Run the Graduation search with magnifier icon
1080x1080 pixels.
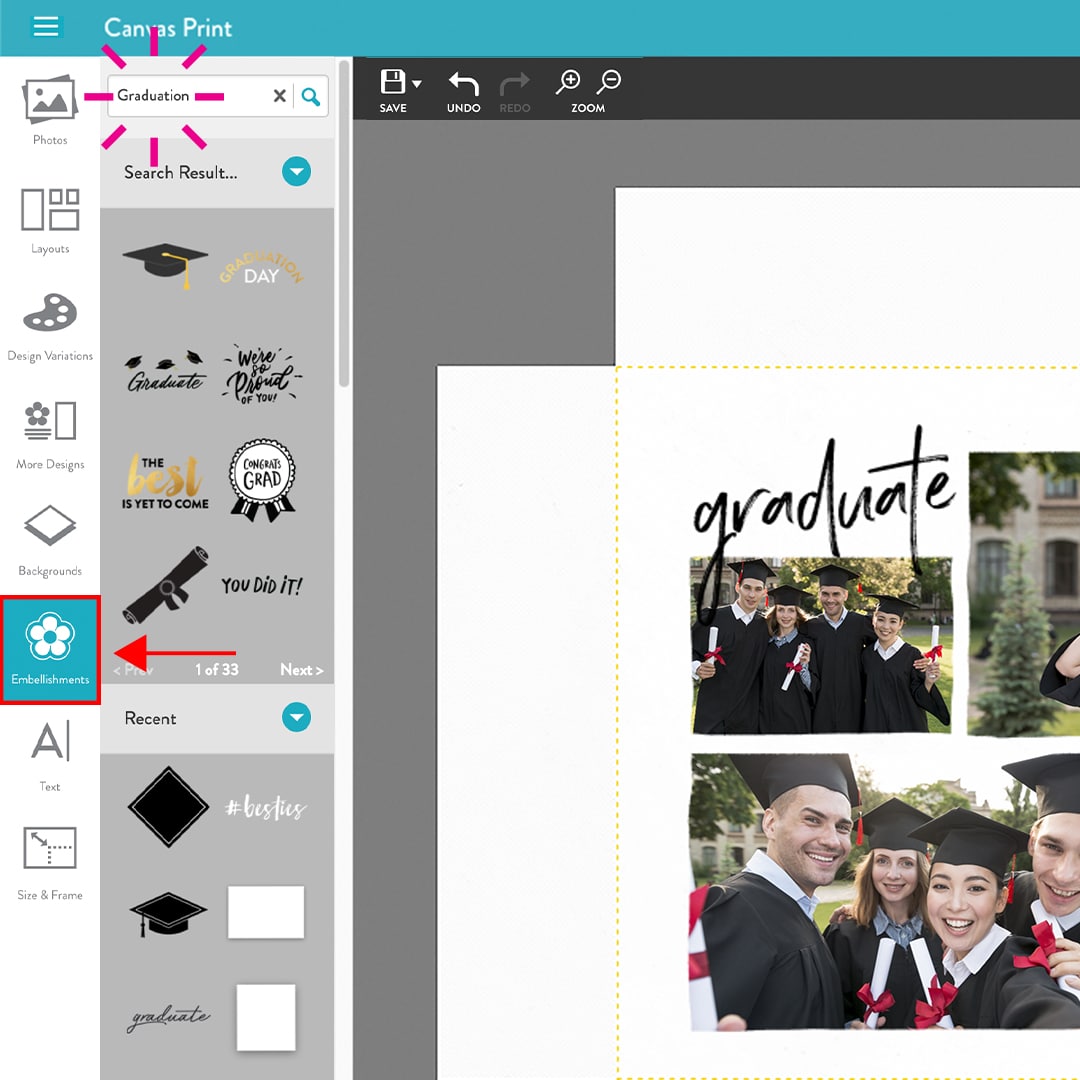click(311, 95)
